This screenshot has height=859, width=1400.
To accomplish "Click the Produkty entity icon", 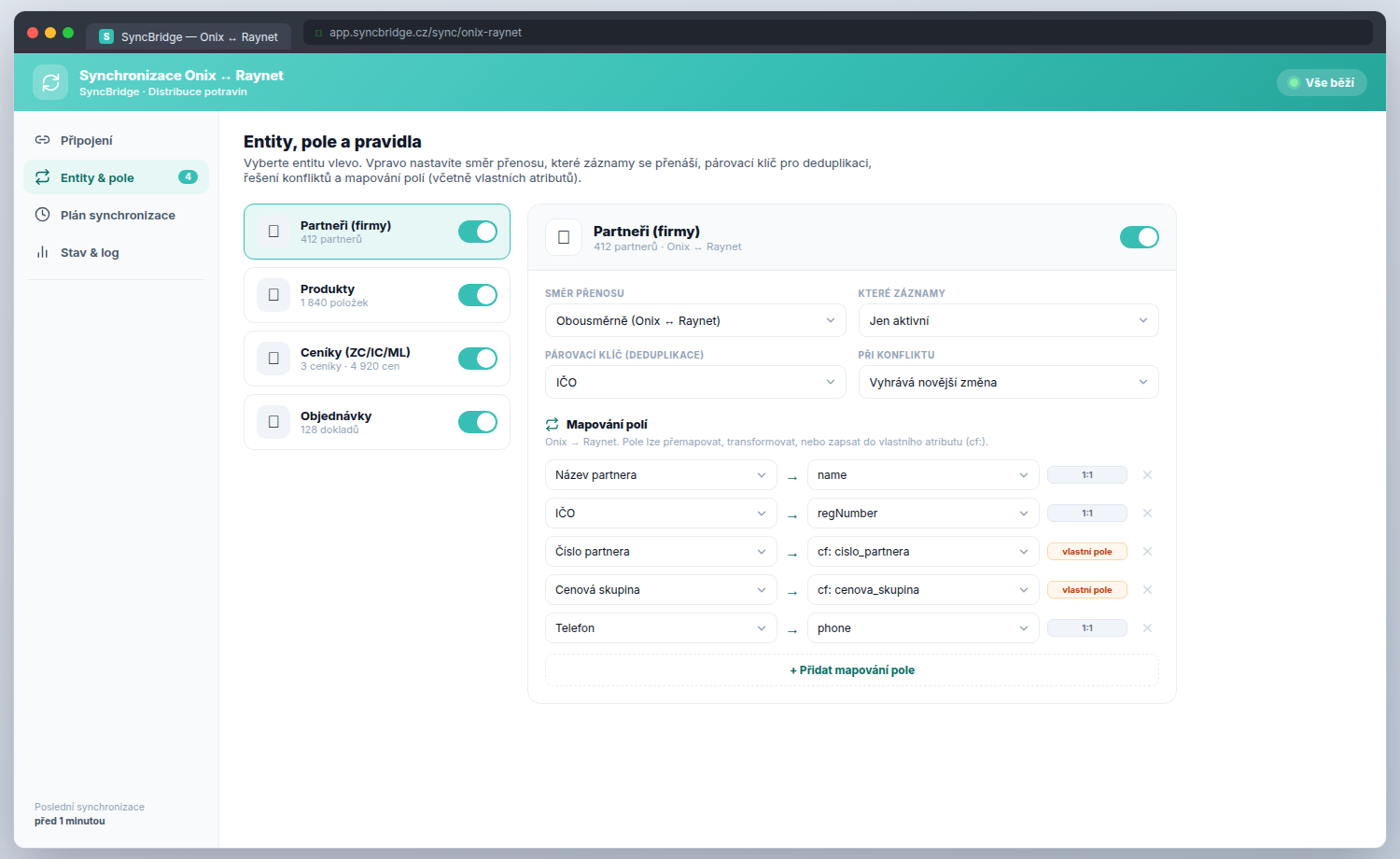I will pos(273,295).
